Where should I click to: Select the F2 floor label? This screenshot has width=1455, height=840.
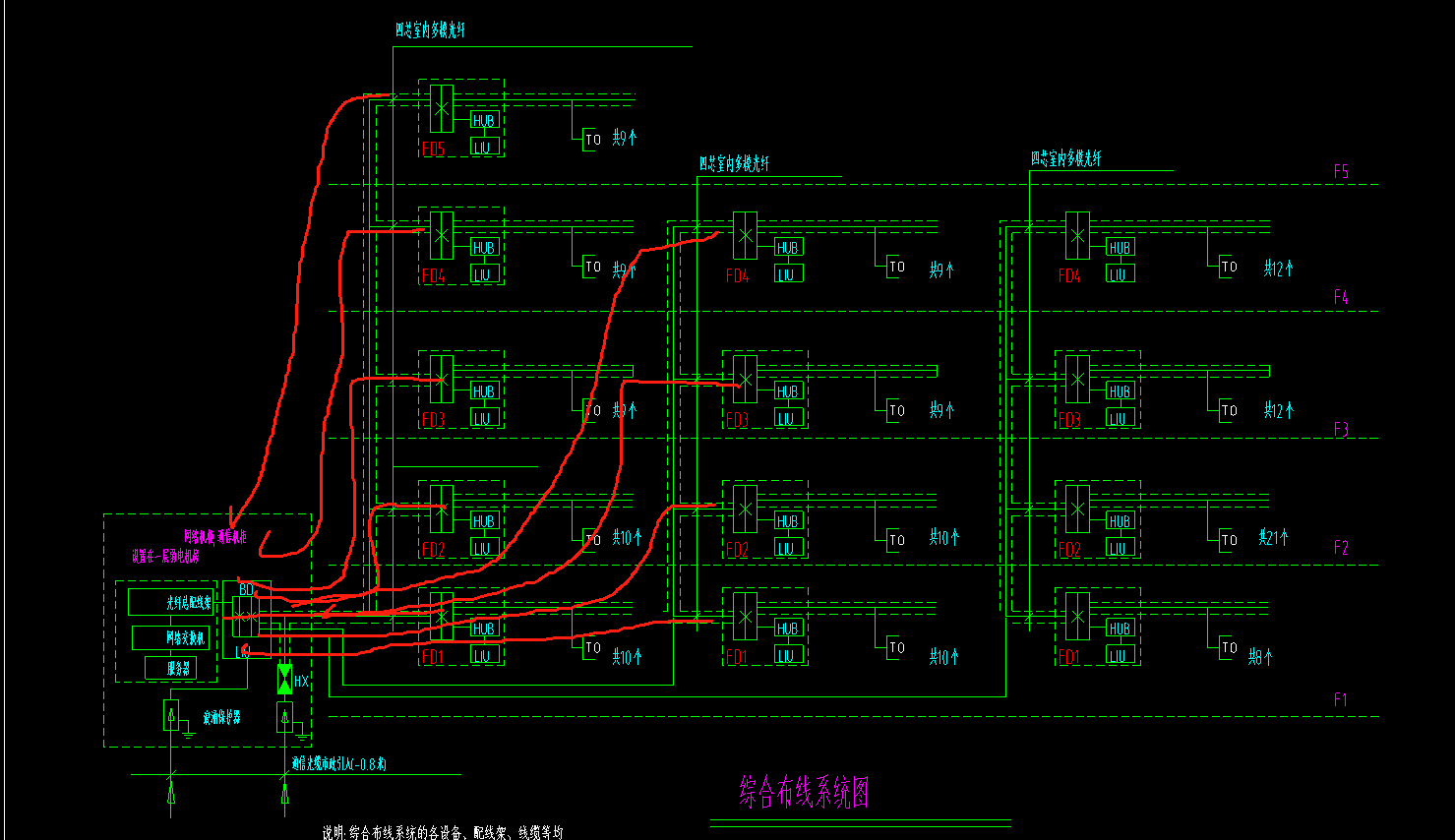(1341, 548)
